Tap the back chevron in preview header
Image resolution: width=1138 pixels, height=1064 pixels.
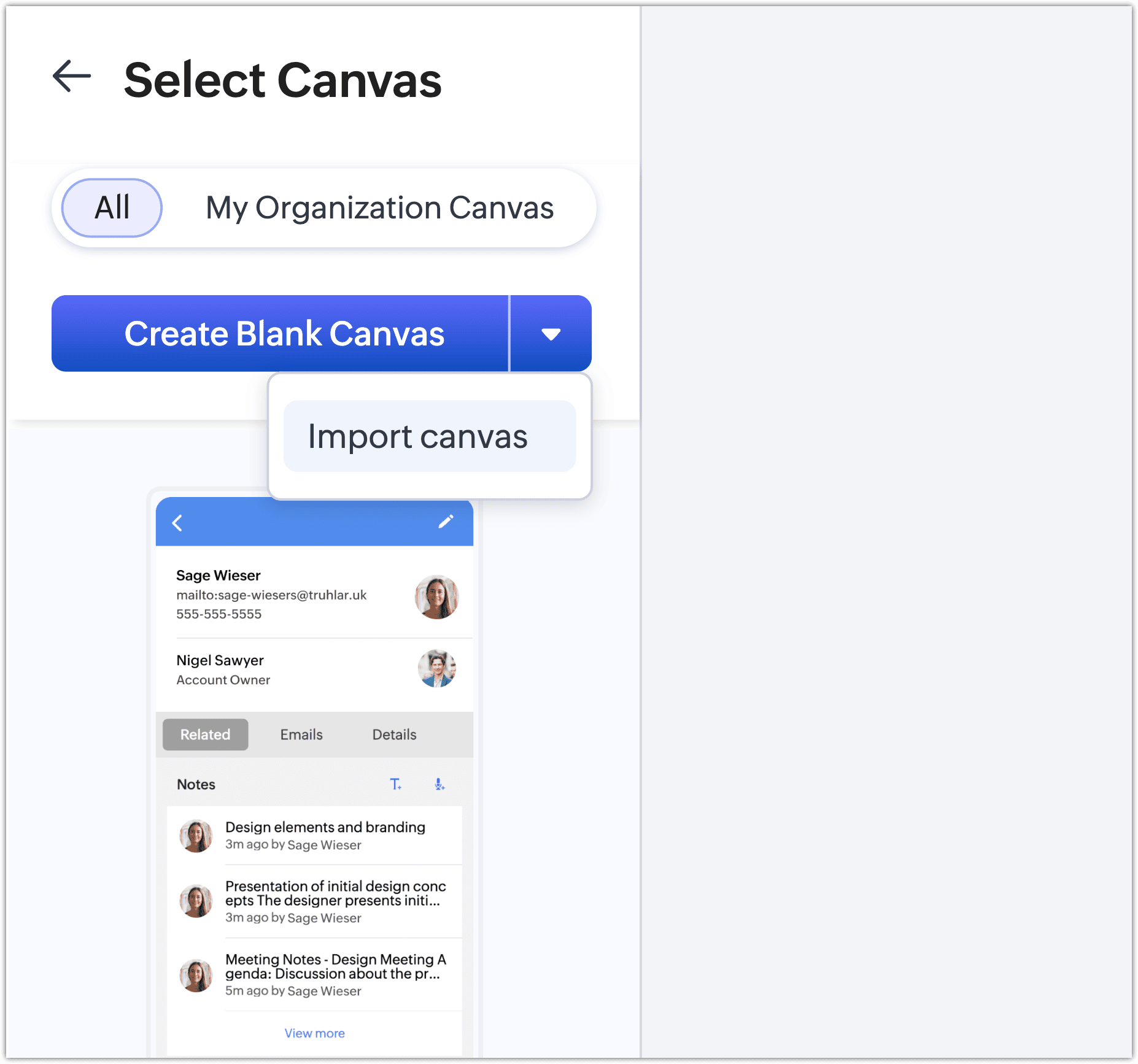(x=177, y=523)
